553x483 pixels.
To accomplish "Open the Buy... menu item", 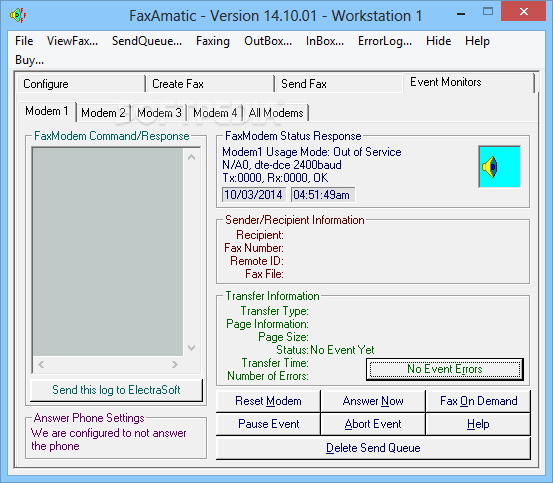I will coord(29,60).
